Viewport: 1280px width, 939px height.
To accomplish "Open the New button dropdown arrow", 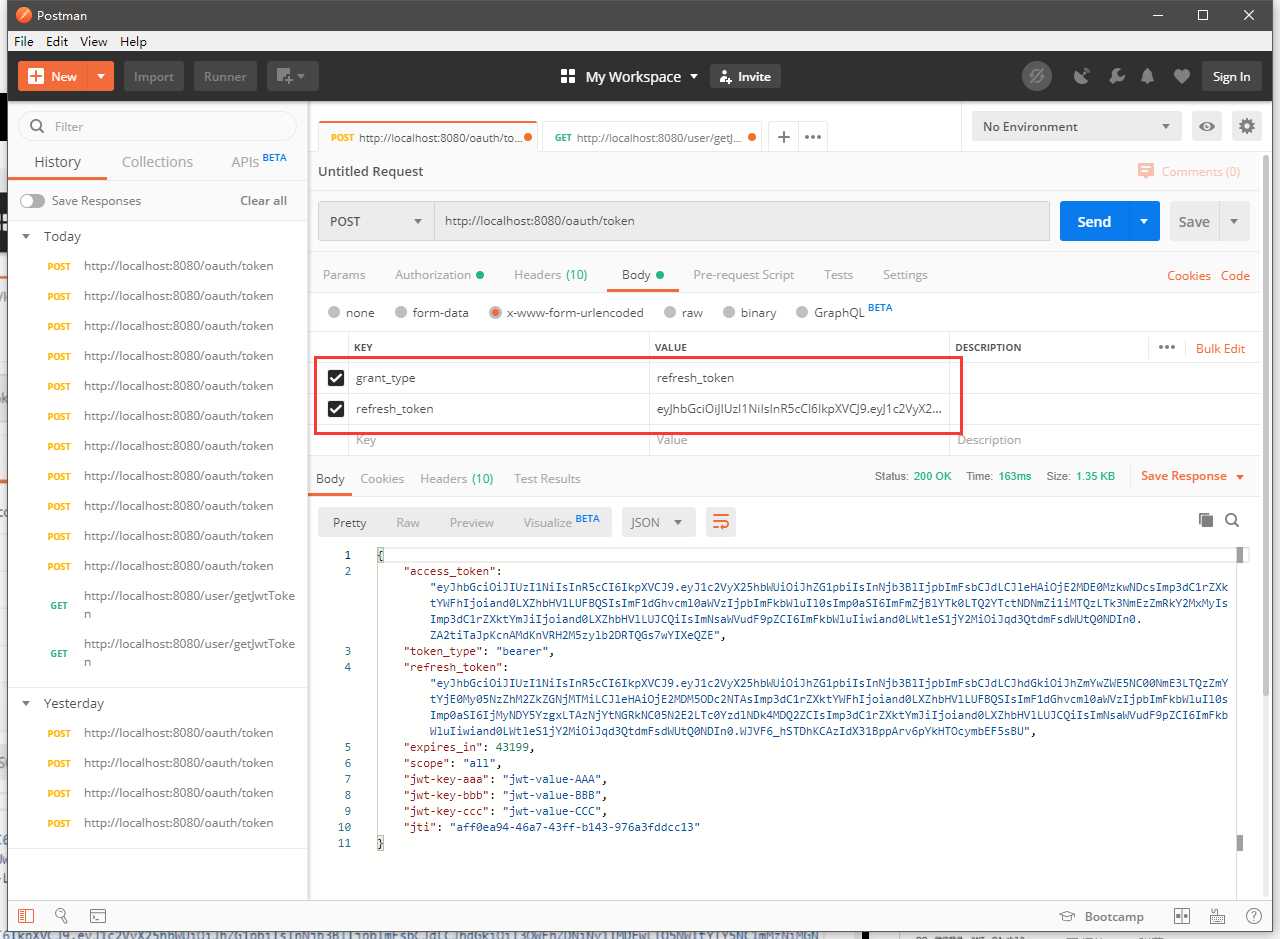I will coord(101,76).
